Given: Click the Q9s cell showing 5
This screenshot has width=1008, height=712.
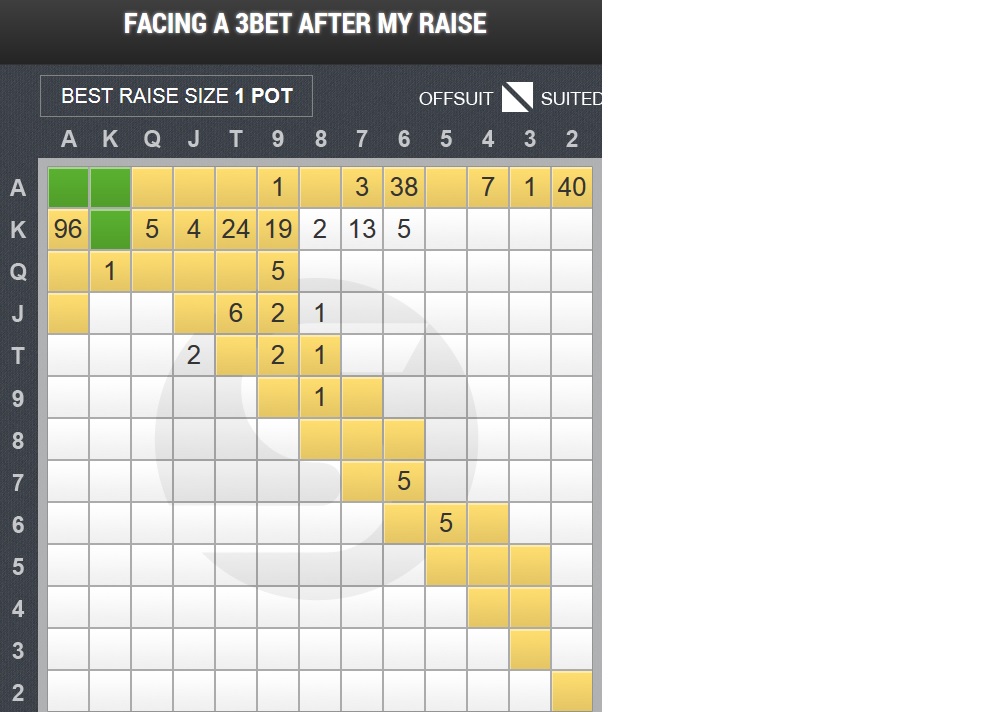Looking at the screenshot, I should pos(278,271).
